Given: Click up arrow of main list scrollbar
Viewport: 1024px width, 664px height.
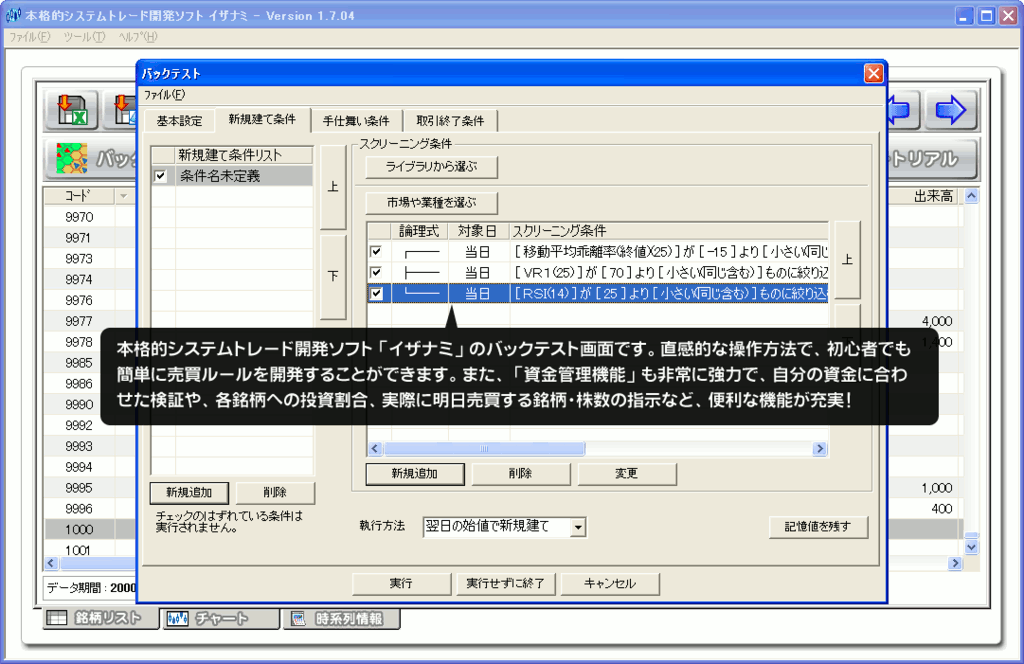Looking at the screenshot, I should click(972, 196).
